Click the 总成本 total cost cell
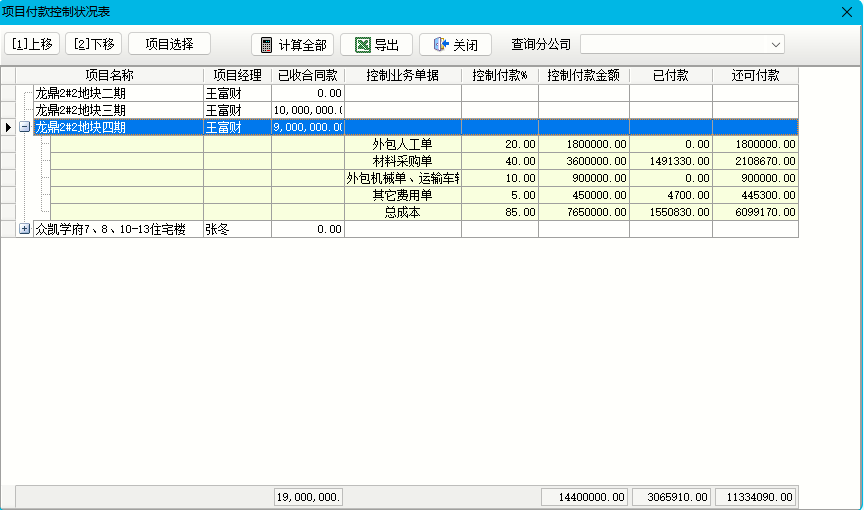 pyautogui.click(x=402, y=212)
